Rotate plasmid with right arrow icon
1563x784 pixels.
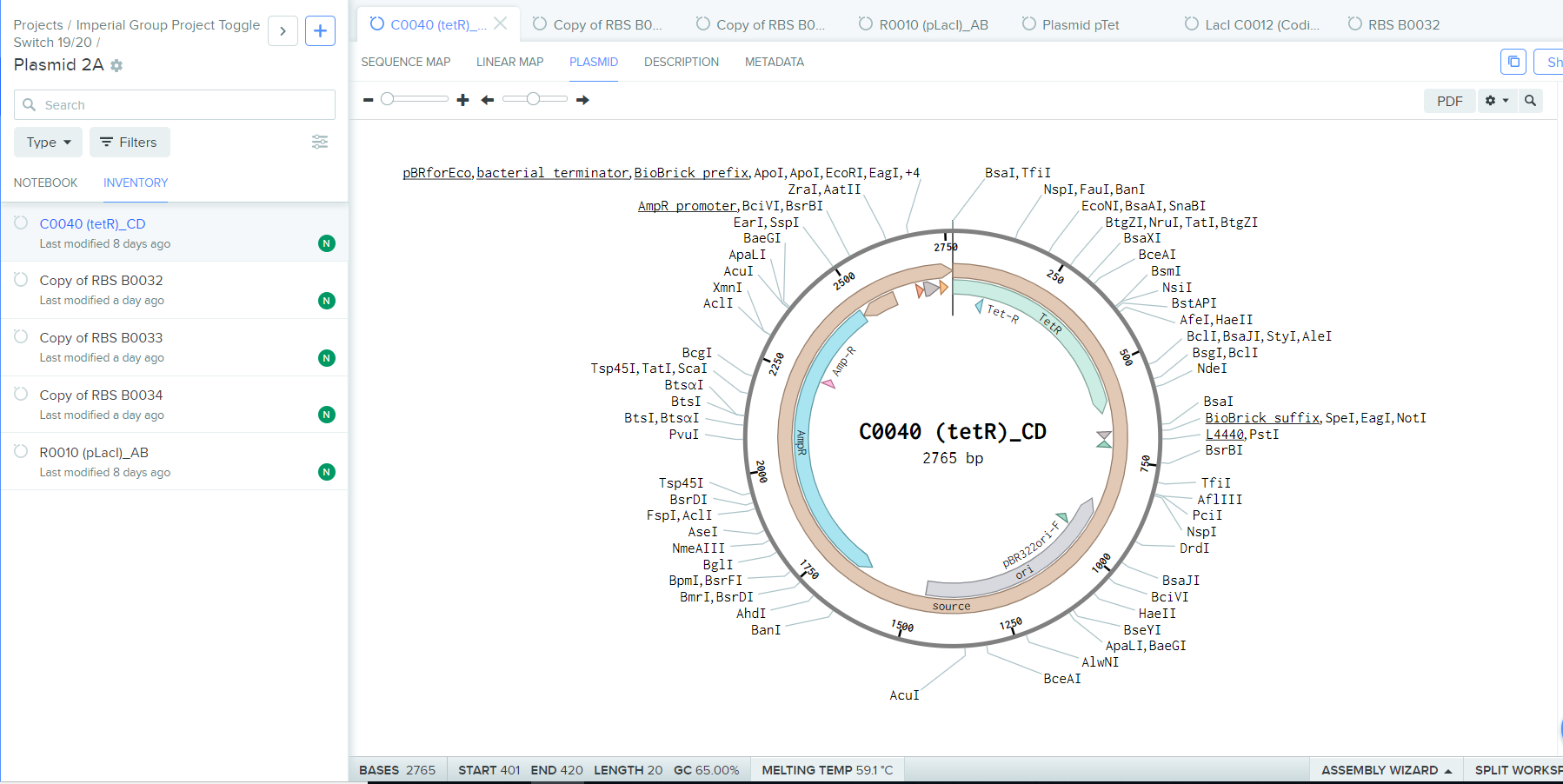click(582, 100)
